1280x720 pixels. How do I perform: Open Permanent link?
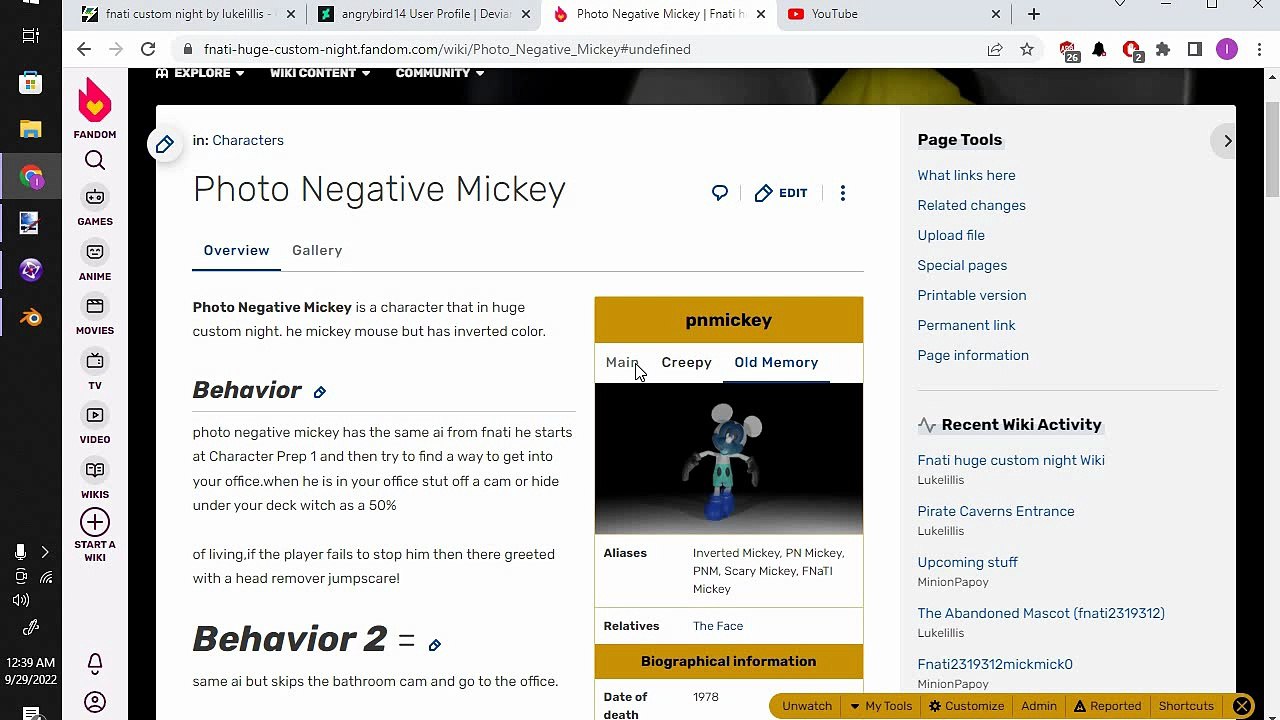click(966, 325)
